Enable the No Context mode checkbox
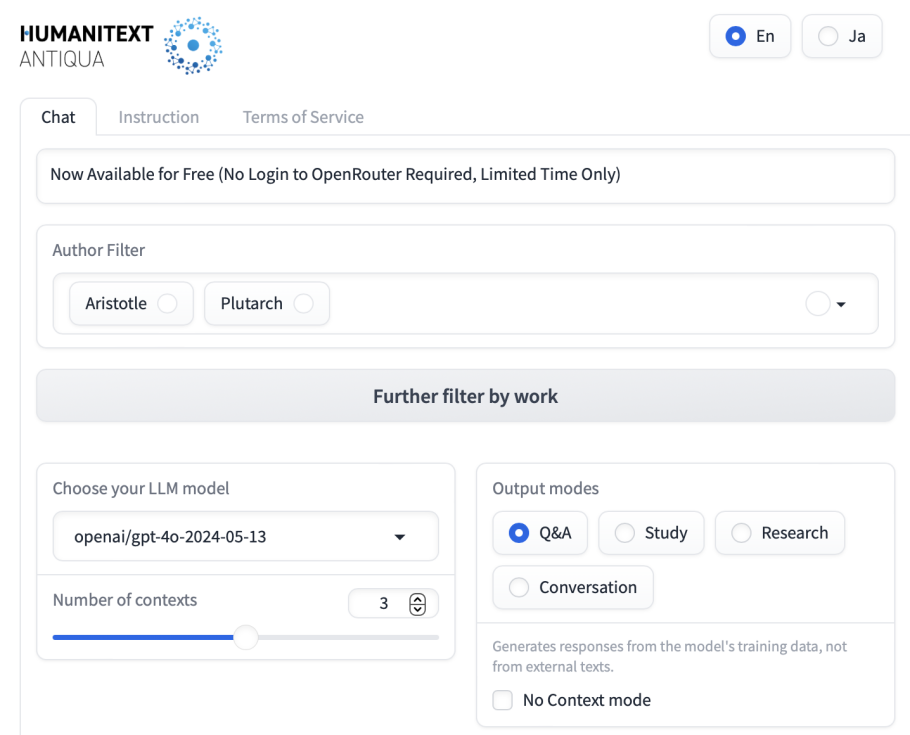 click(x=503, y=700)
